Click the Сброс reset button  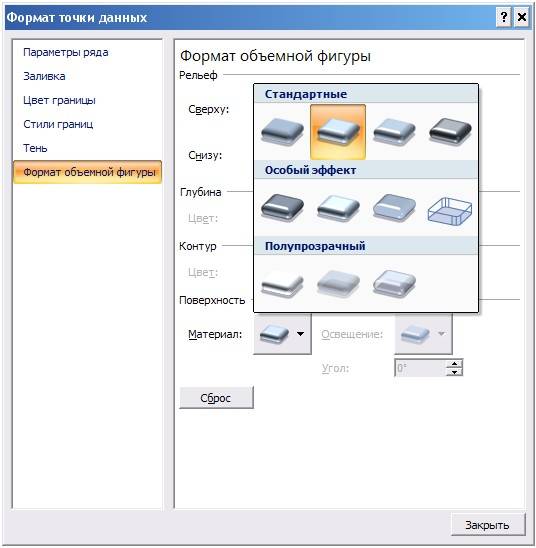tap(216, 398)
